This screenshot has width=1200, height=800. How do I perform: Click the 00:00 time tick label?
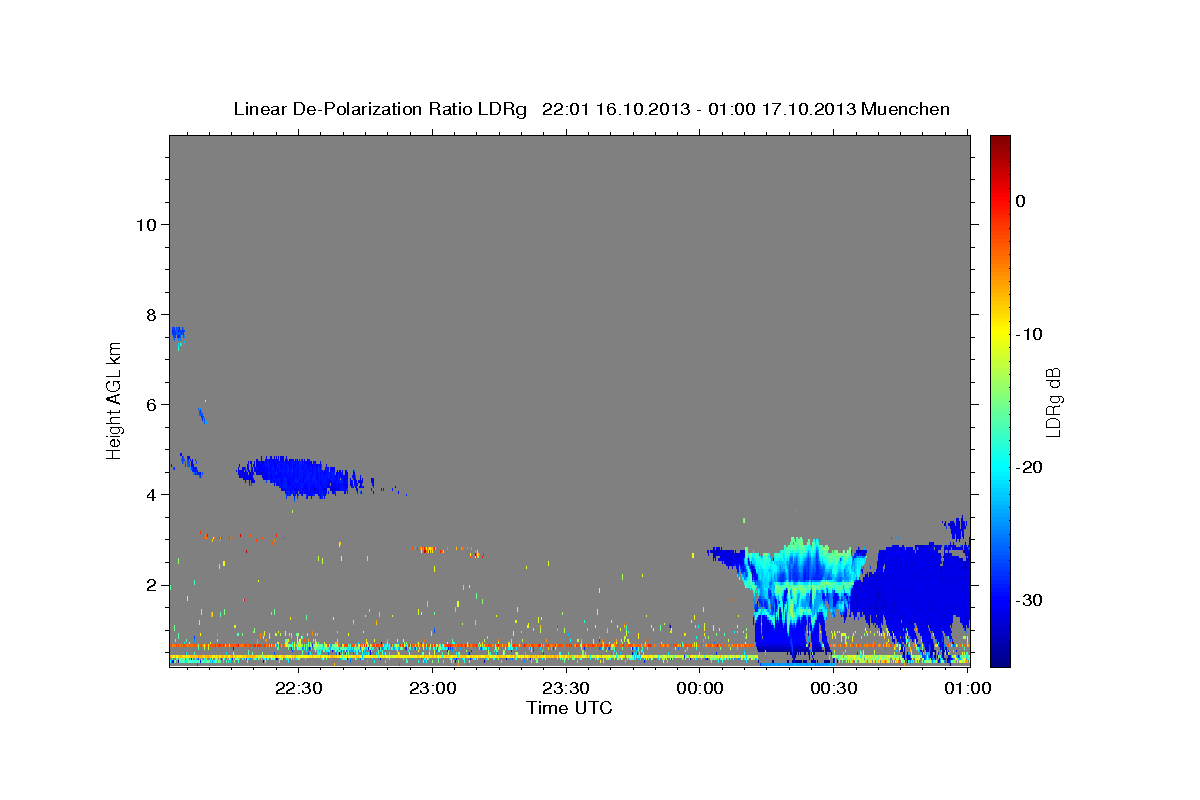pyautogui.click(x=700, y=688)
